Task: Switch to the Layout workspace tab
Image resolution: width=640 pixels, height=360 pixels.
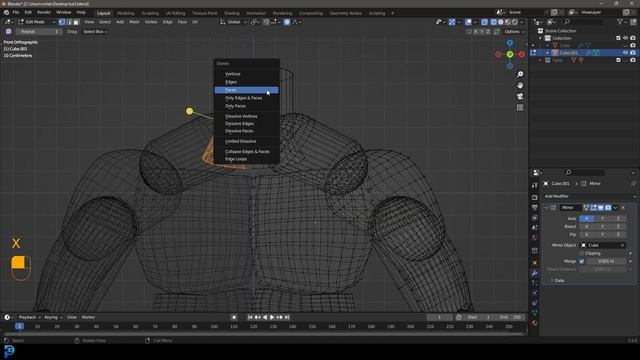Action: 103,13
